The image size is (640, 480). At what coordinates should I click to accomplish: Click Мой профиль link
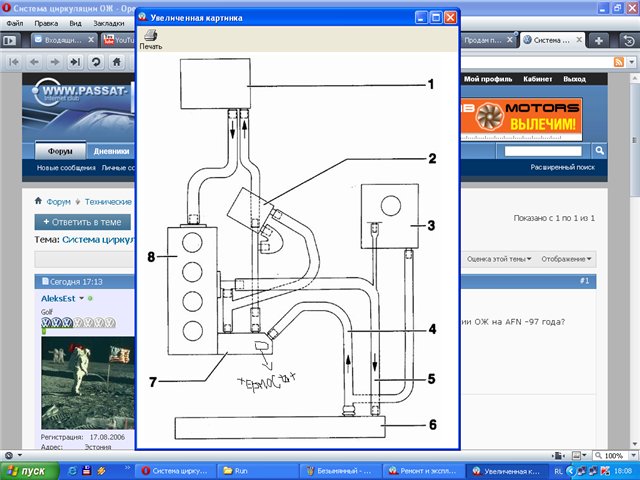pyautogui.click(x=488, y=79)
